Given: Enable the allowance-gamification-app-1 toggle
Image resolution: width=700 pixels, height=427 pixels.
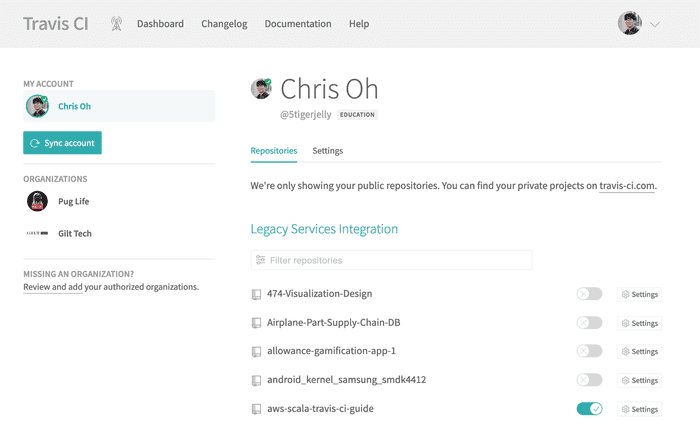Looking at the screenshot, I should [589, 351].
